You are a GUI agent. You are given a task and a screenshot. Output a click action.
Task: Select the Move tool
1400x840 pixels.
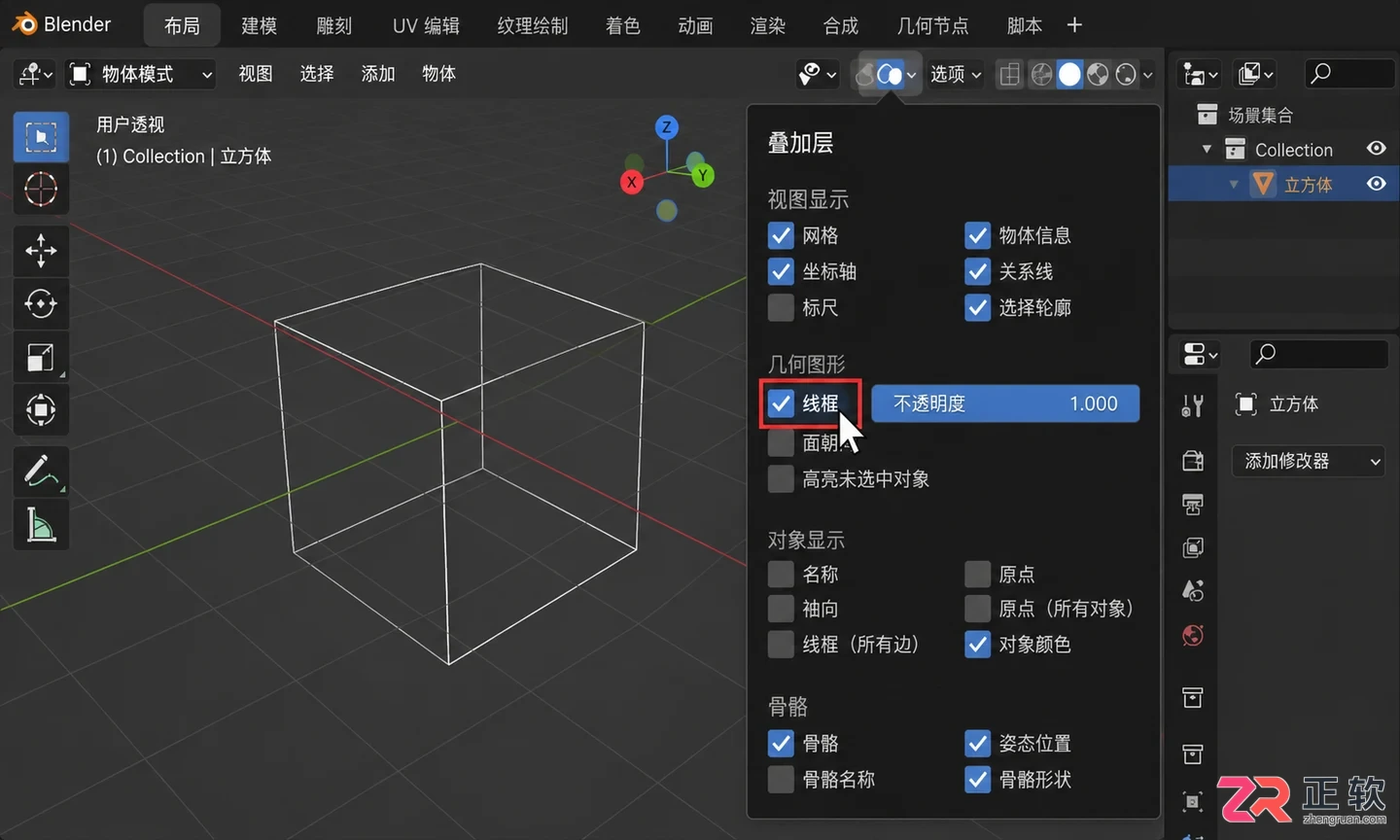(41, 251)
